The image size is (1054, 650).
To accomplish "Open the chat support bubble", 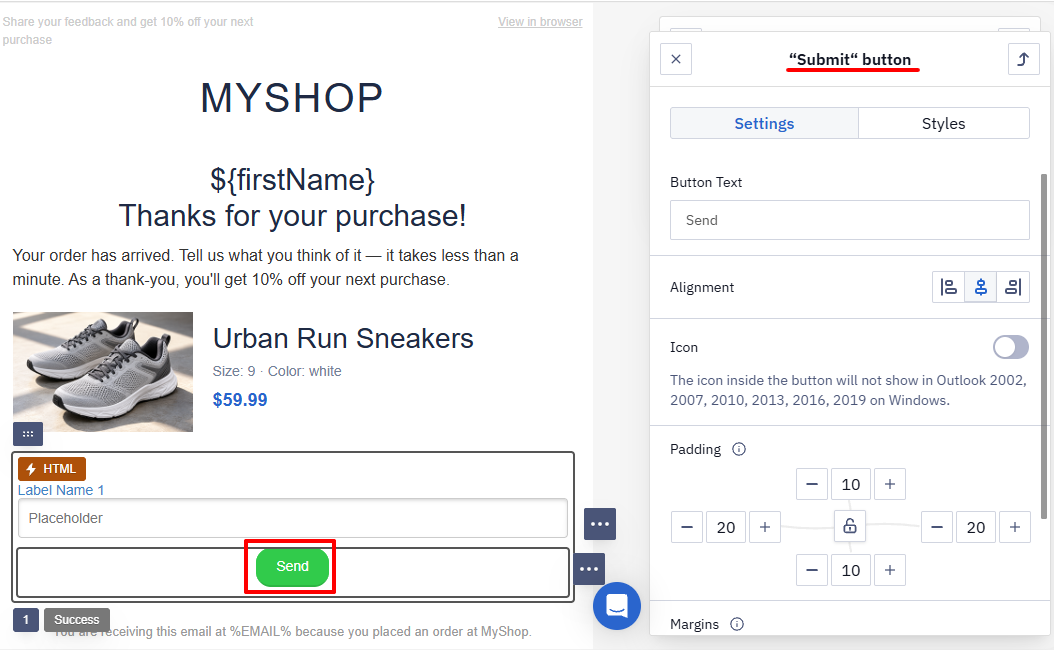I will point(616,606).
